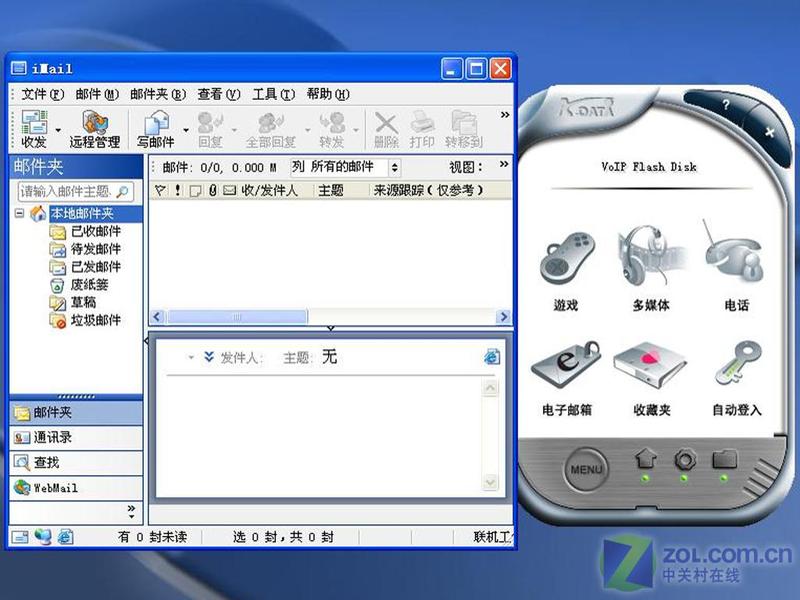Click the priority exclamation column header

[178, 190]
